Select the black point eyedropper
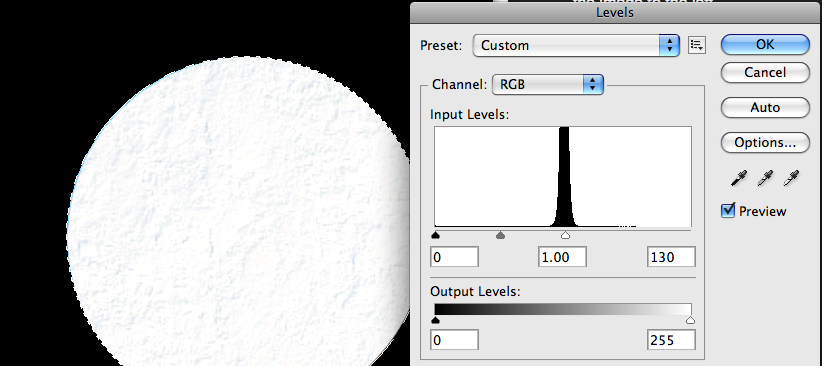 (739, 178)
